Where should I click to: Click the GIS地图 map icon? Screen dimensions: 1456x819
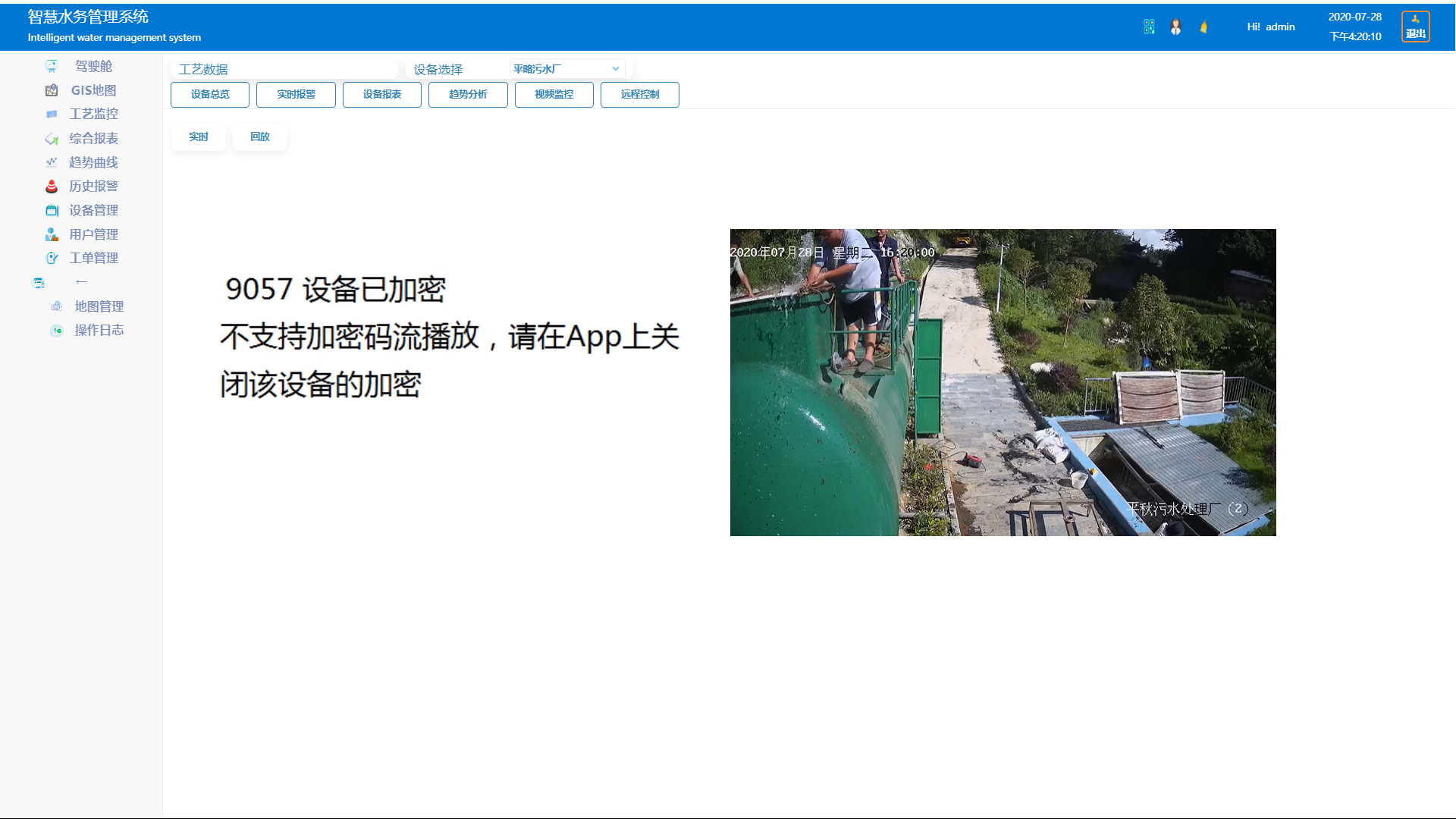52,90
